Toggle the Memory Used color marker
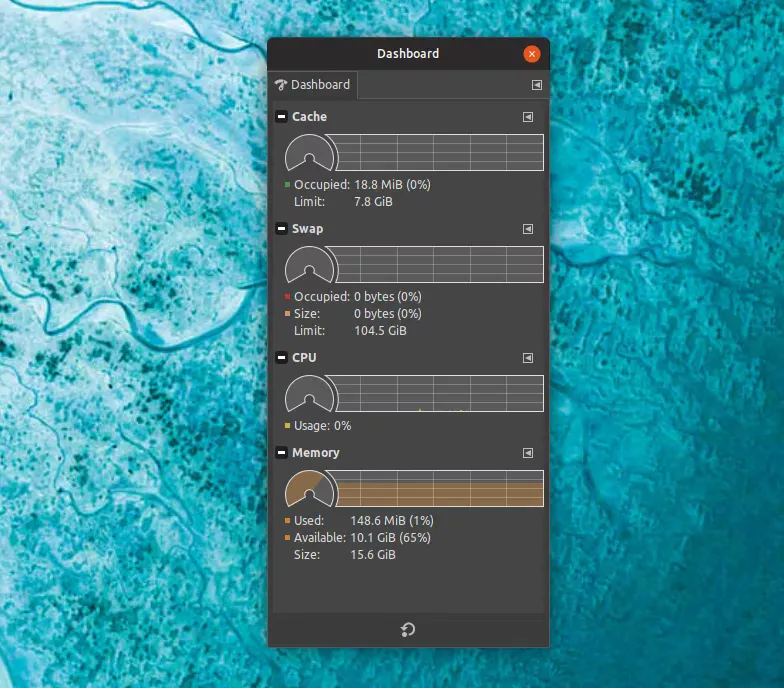This screenshot has height=688, width=784. (x=288, y=521)
